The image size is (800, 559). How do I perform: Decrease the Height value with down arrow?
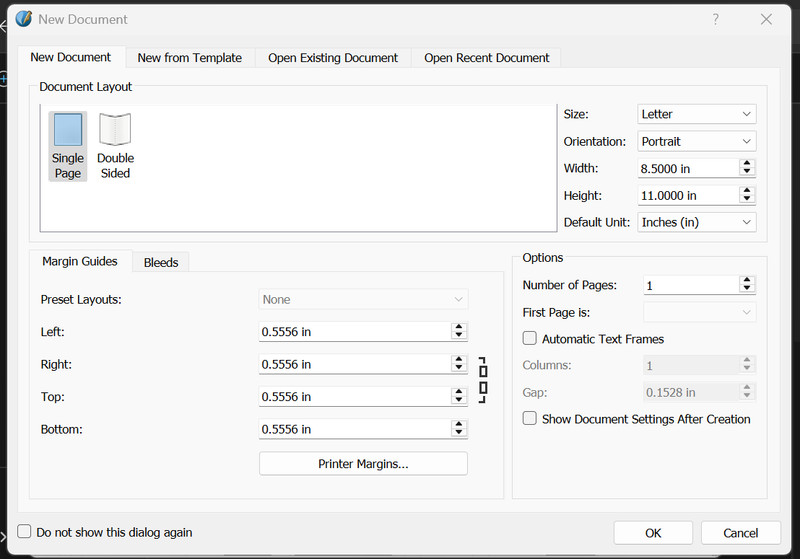point(747,199)
